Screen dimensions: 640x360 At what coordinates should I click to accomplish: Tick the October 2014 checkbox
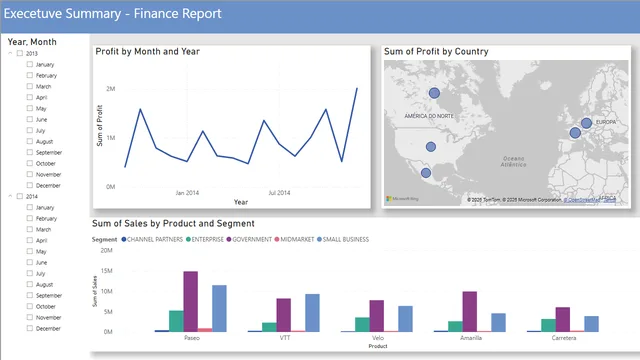point(30,306)
